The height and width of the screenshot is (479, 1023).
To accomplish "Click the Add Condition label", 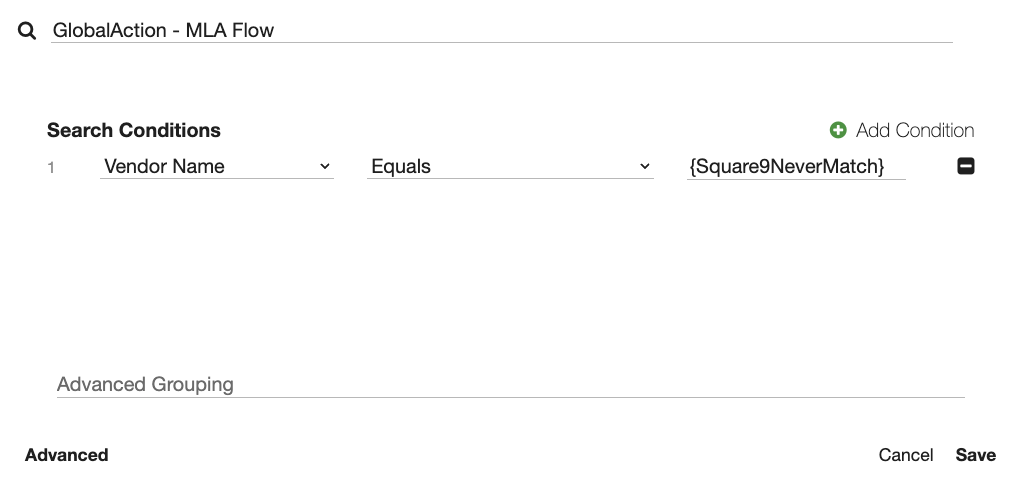I will tap(914, 130).
